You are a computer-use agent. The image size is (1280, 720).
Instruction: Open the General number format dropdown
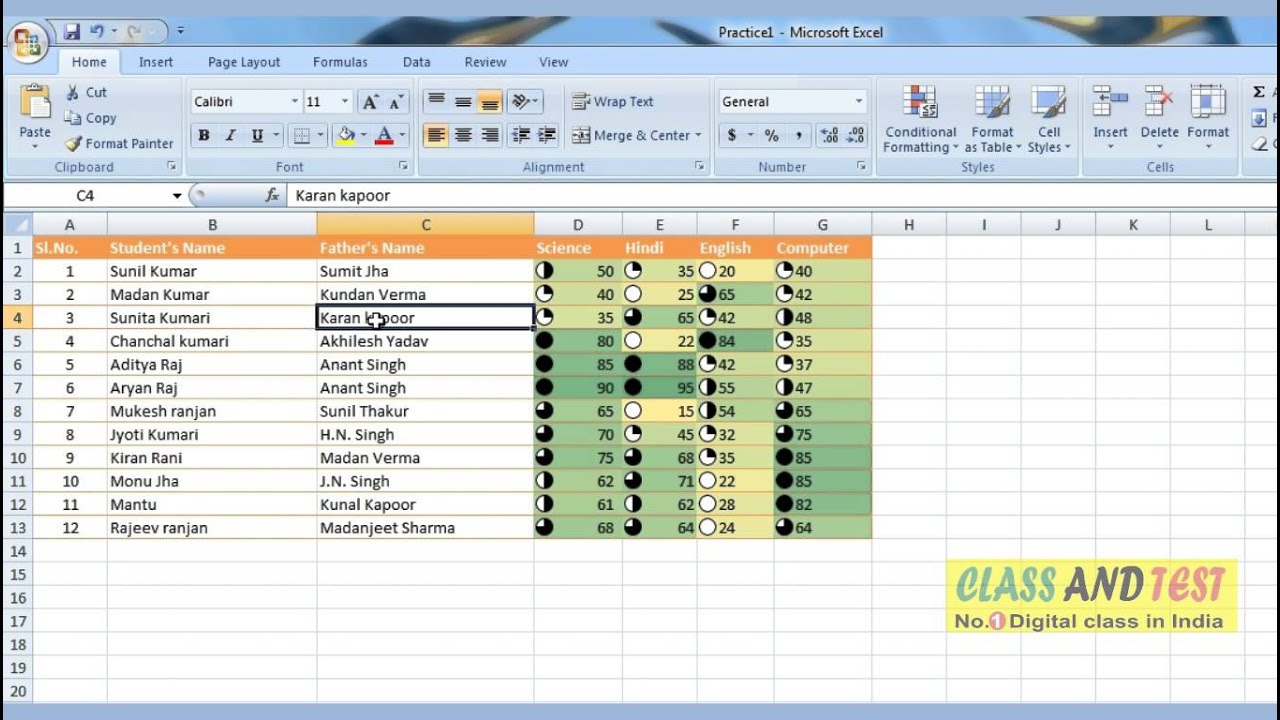point(858,102)
